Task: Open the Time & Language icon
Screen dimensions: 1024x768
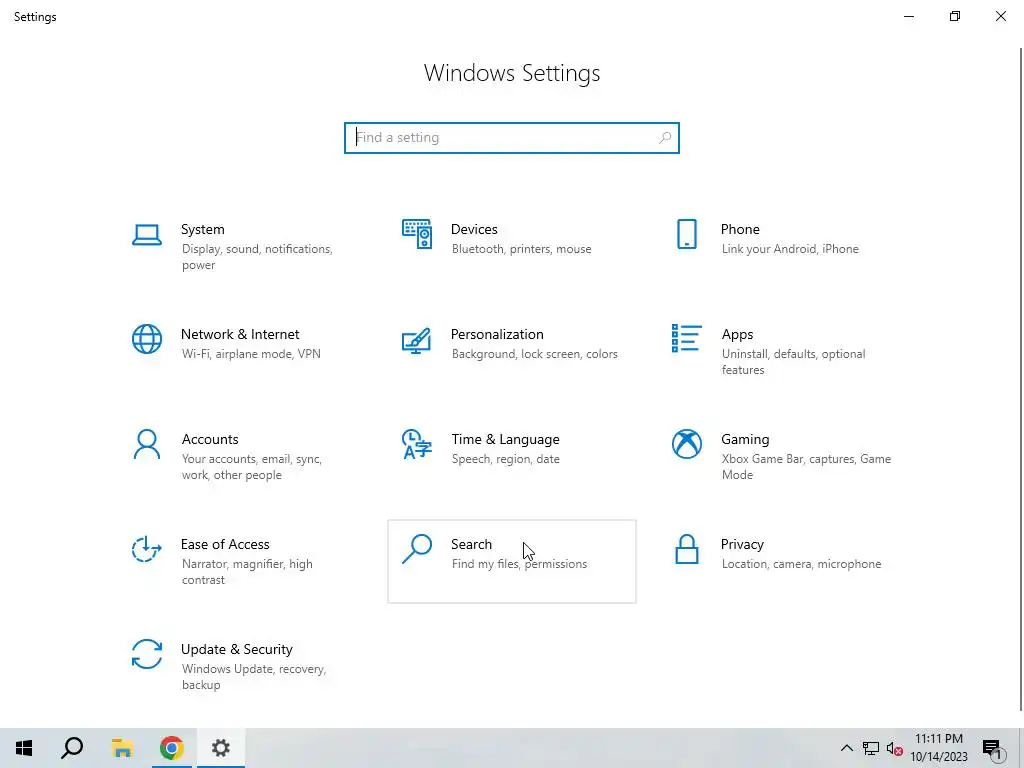Action: [x=417, y=444]
